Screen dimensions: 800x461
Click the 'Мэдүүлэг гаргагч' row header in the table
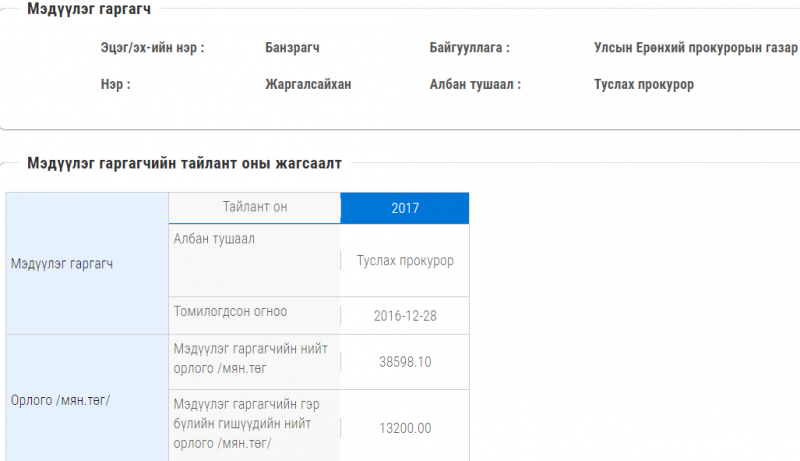click(62, 265)
